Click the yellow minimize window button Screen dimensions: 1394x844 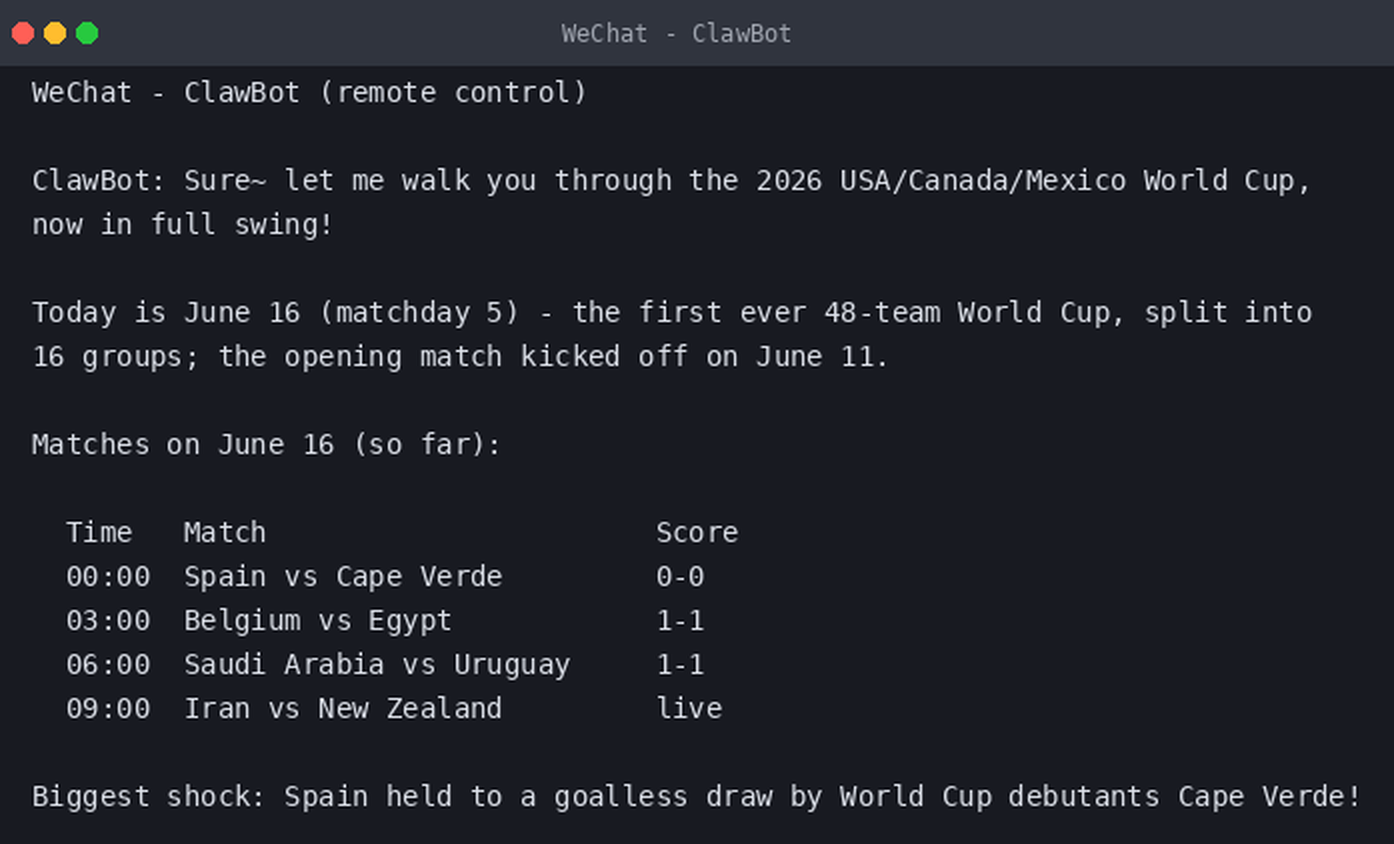coord(55,33)
